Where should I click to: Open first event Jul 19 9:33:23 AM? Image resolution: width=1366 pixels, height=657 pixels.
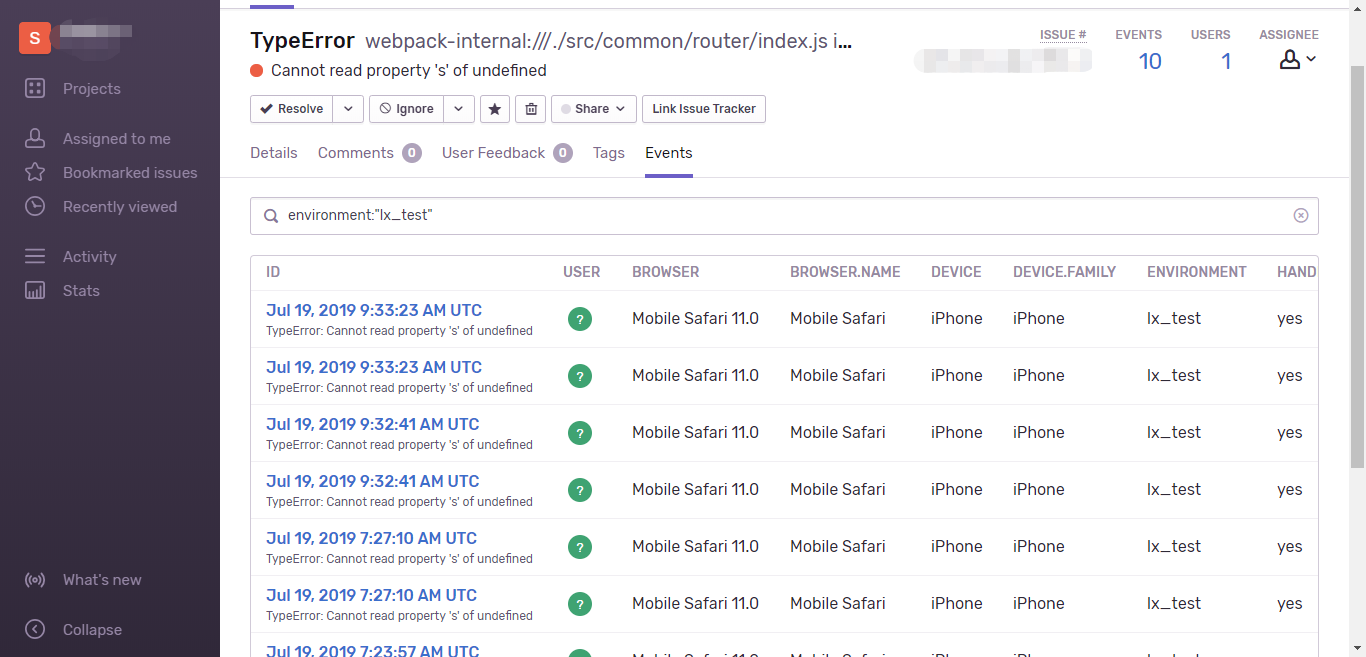374,310
